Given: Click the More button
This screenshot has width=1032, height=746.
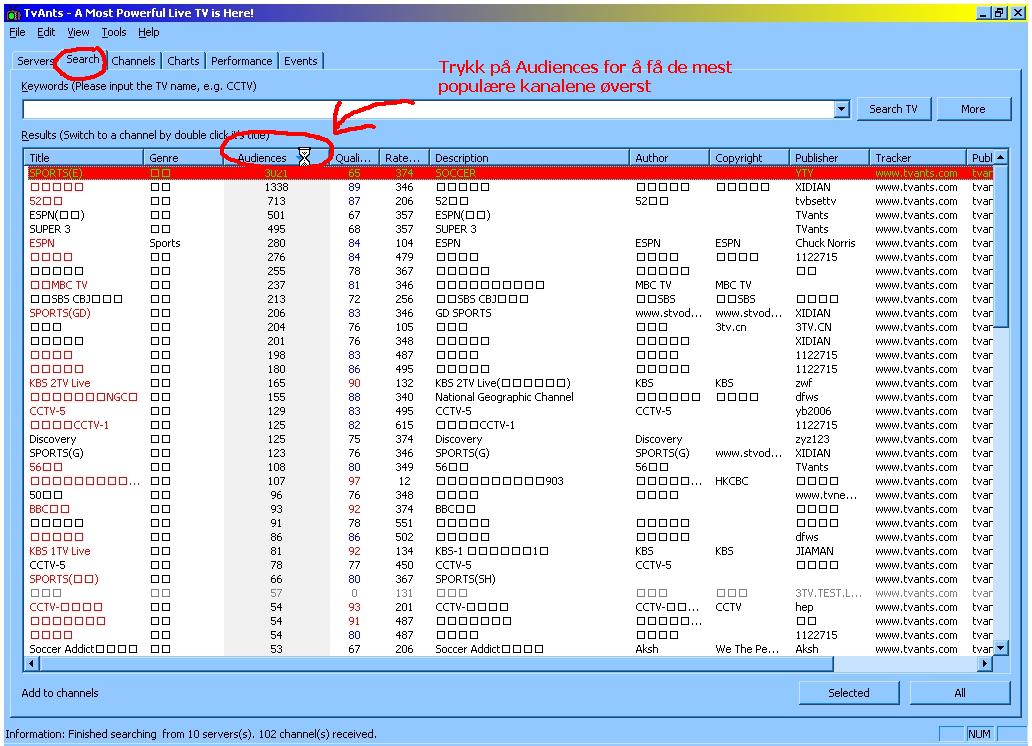Looking at the screenshot, I should coord(973,109).
